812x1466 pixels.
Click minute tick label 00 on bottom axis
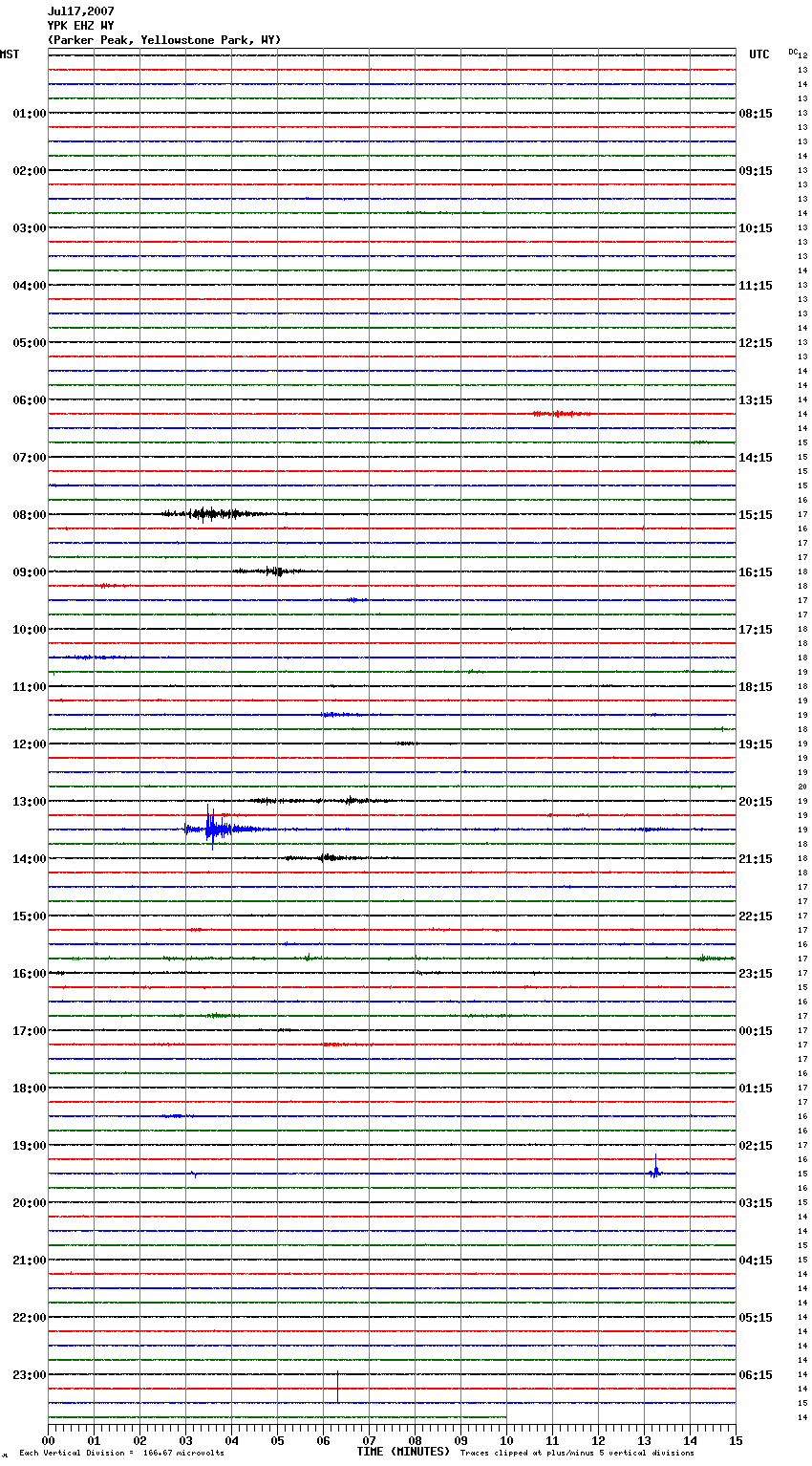pos(48,1440)
